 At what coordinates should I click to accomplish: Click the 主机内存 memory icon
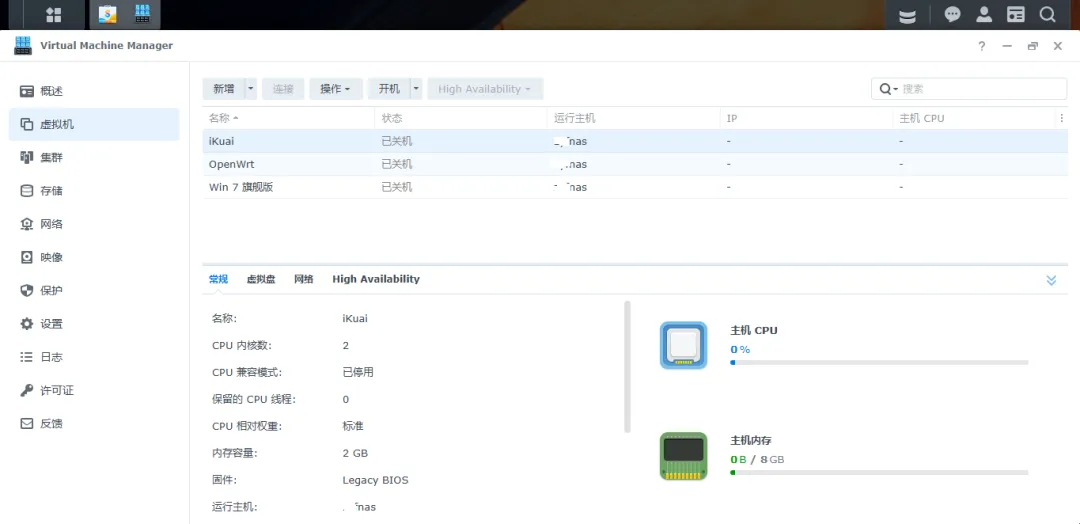683,456
